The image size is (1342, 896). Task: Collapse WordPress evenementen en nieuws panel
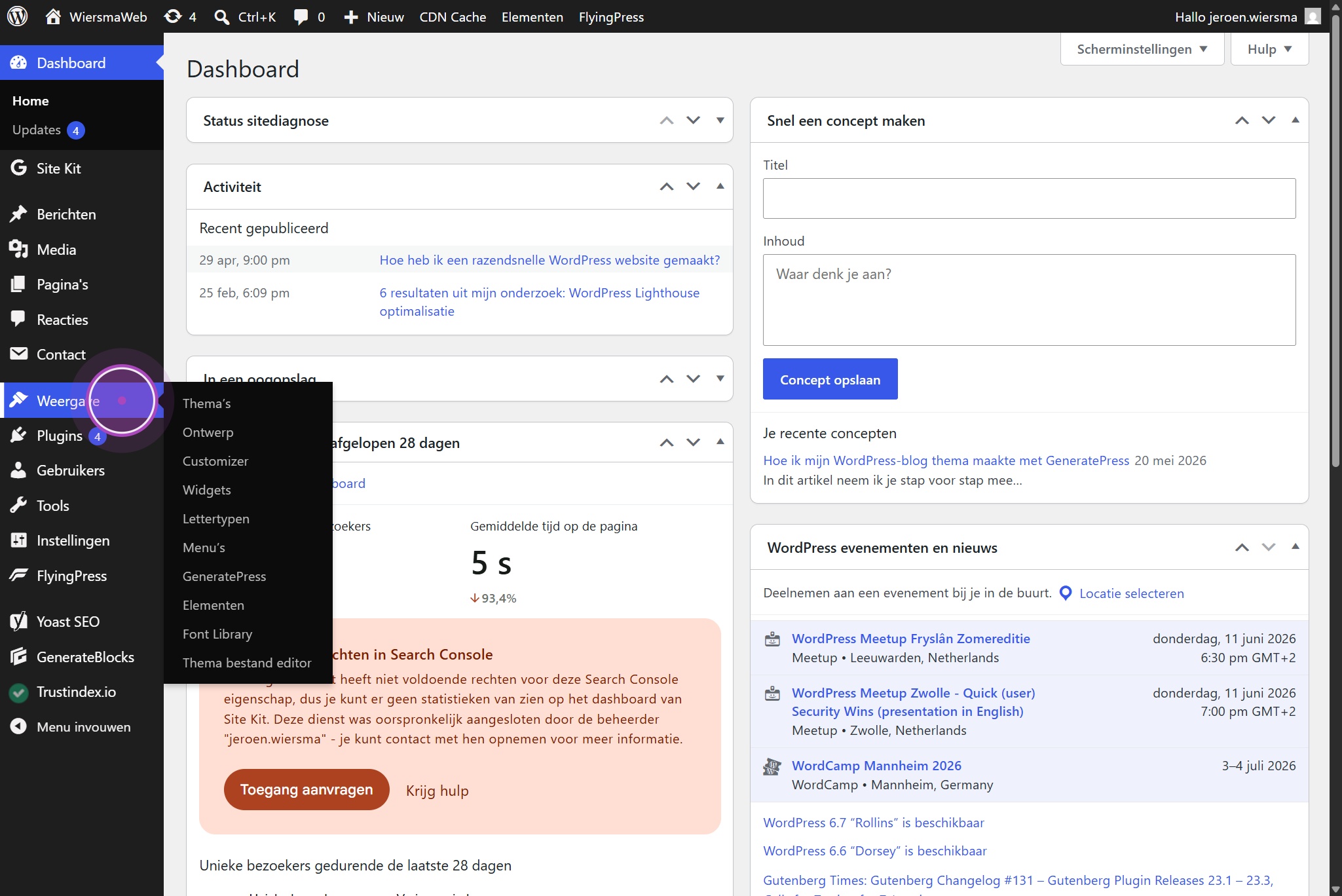coord(1295,547)
